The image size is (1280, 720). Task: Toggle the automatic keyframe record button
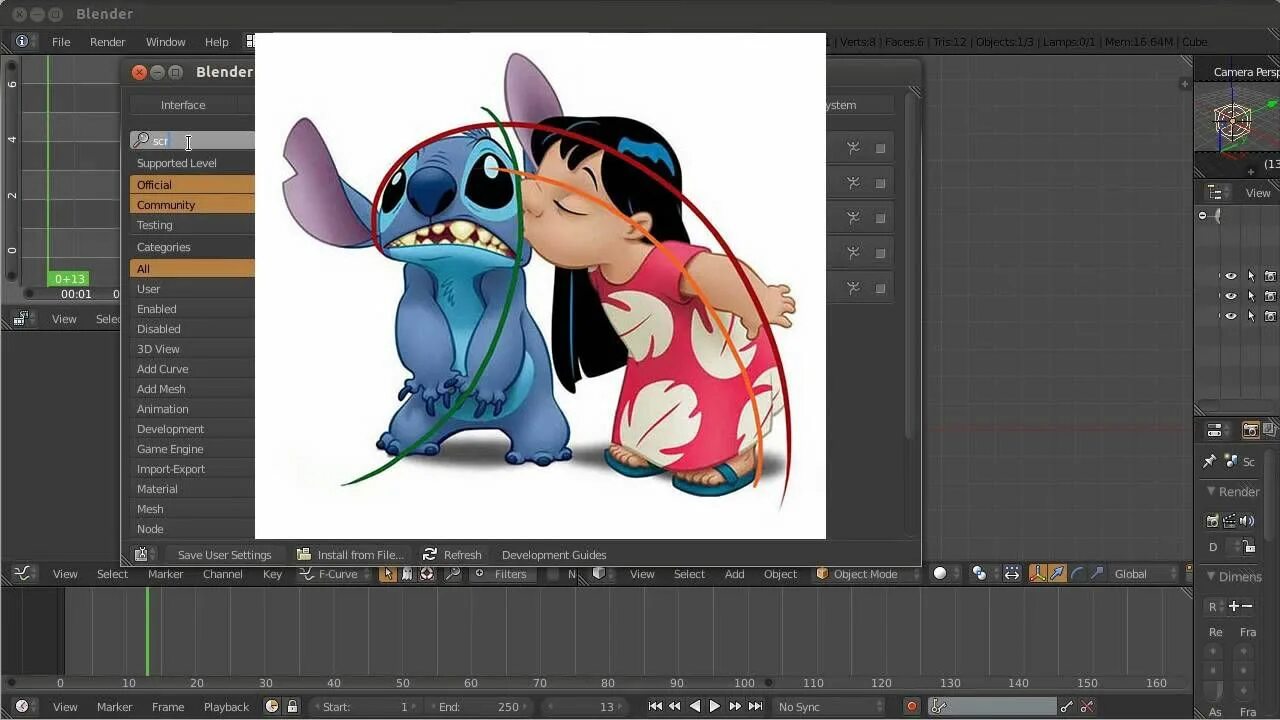click(911, 706)
